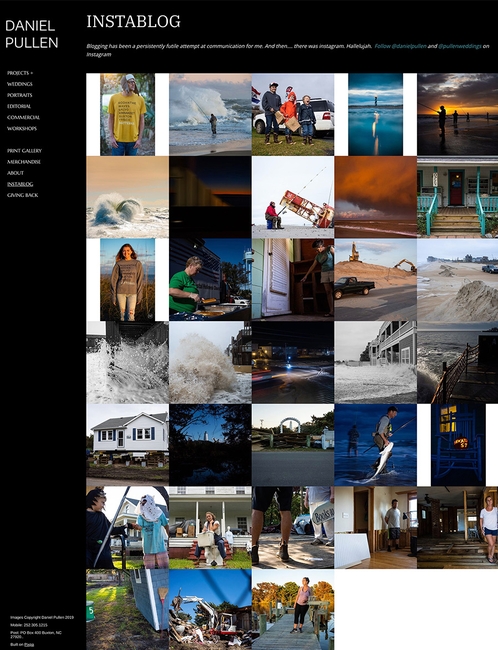Viewport: 498px width, 650px height.
Task: Open the curling ocean wave photo
Action: tap(127, 197)
